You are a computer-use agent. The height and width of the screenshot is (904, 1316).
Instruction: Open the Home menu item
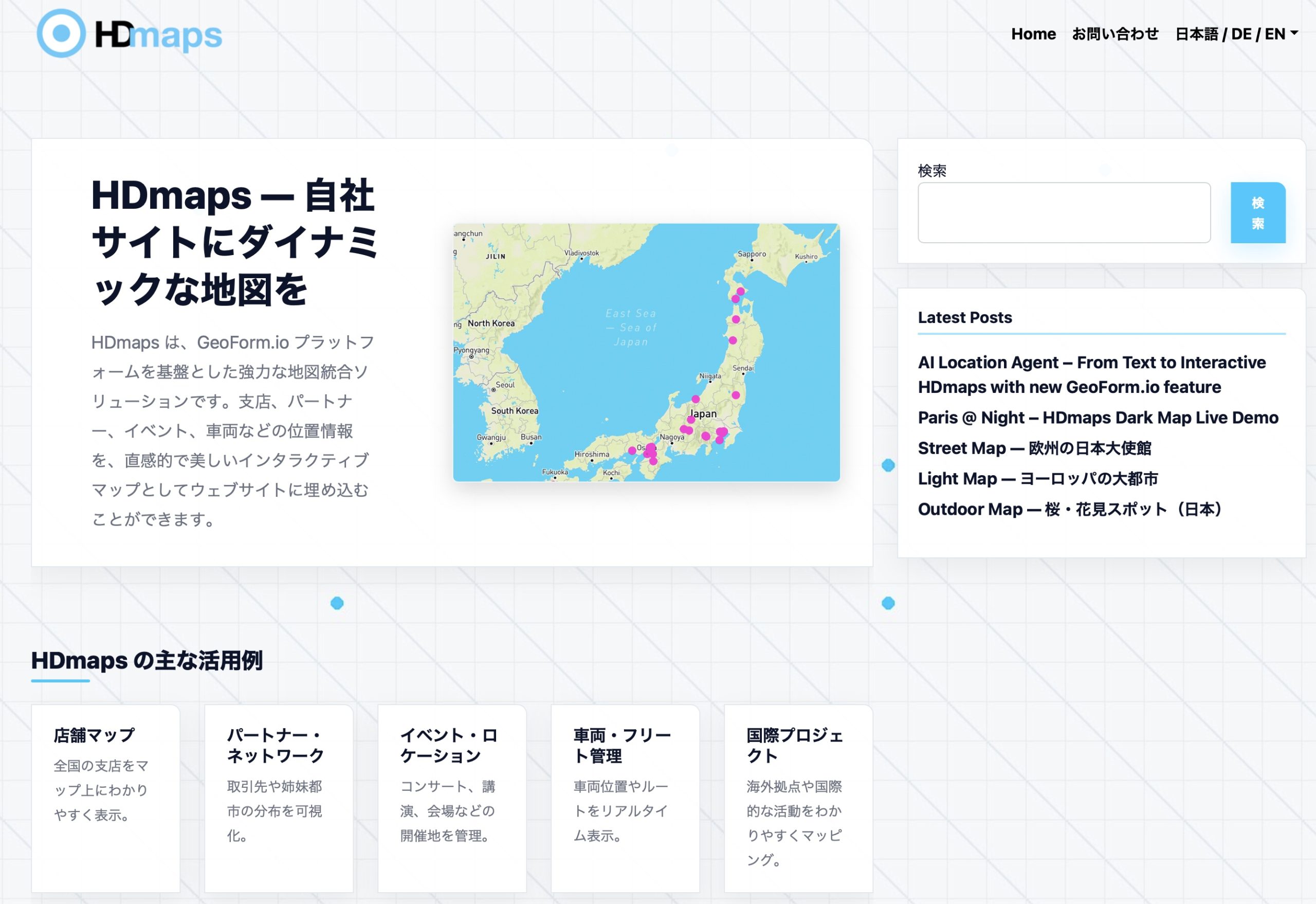pos(1033,34)
